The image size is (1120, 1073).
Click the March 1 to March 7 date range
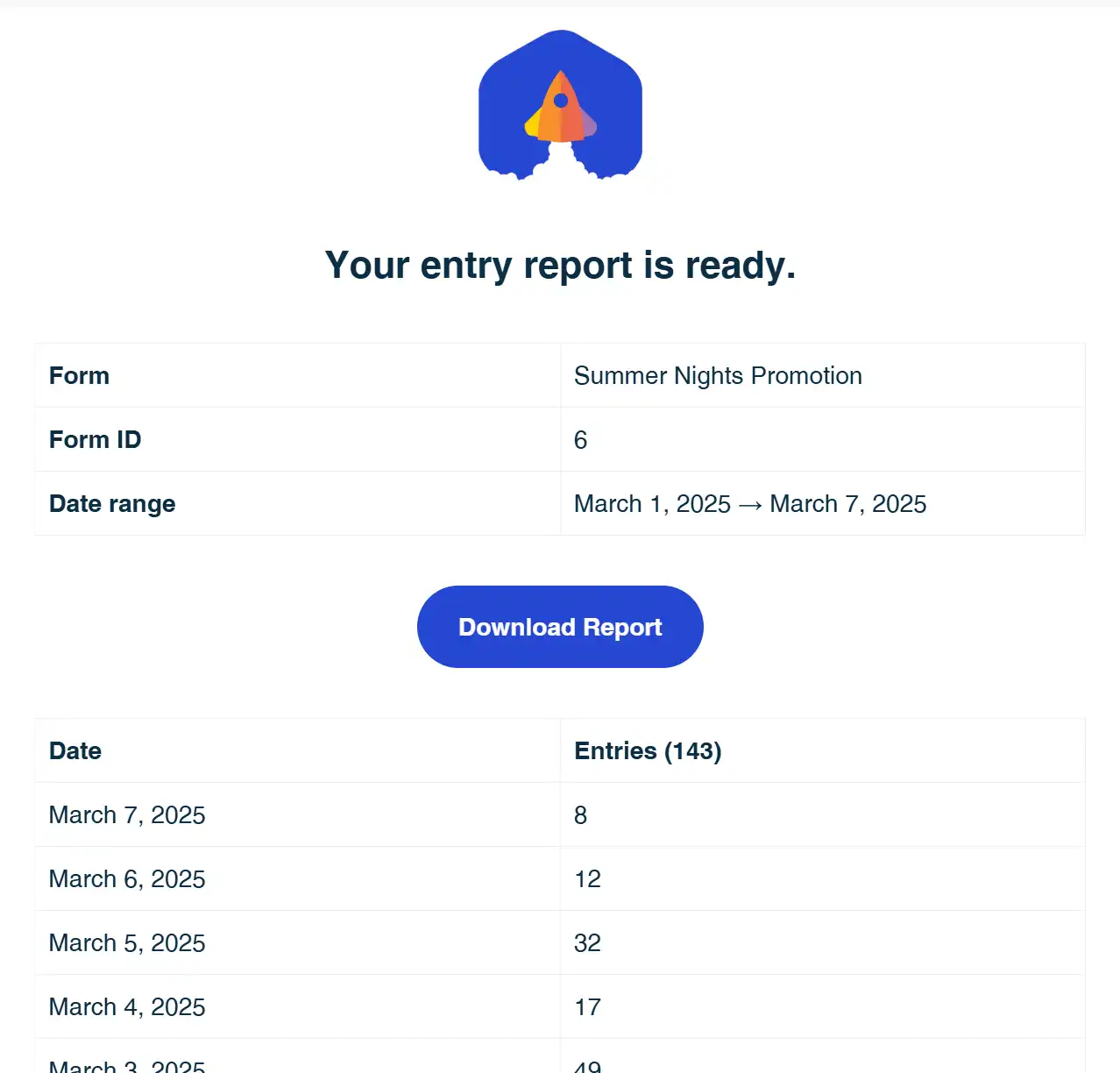point(750,504)
